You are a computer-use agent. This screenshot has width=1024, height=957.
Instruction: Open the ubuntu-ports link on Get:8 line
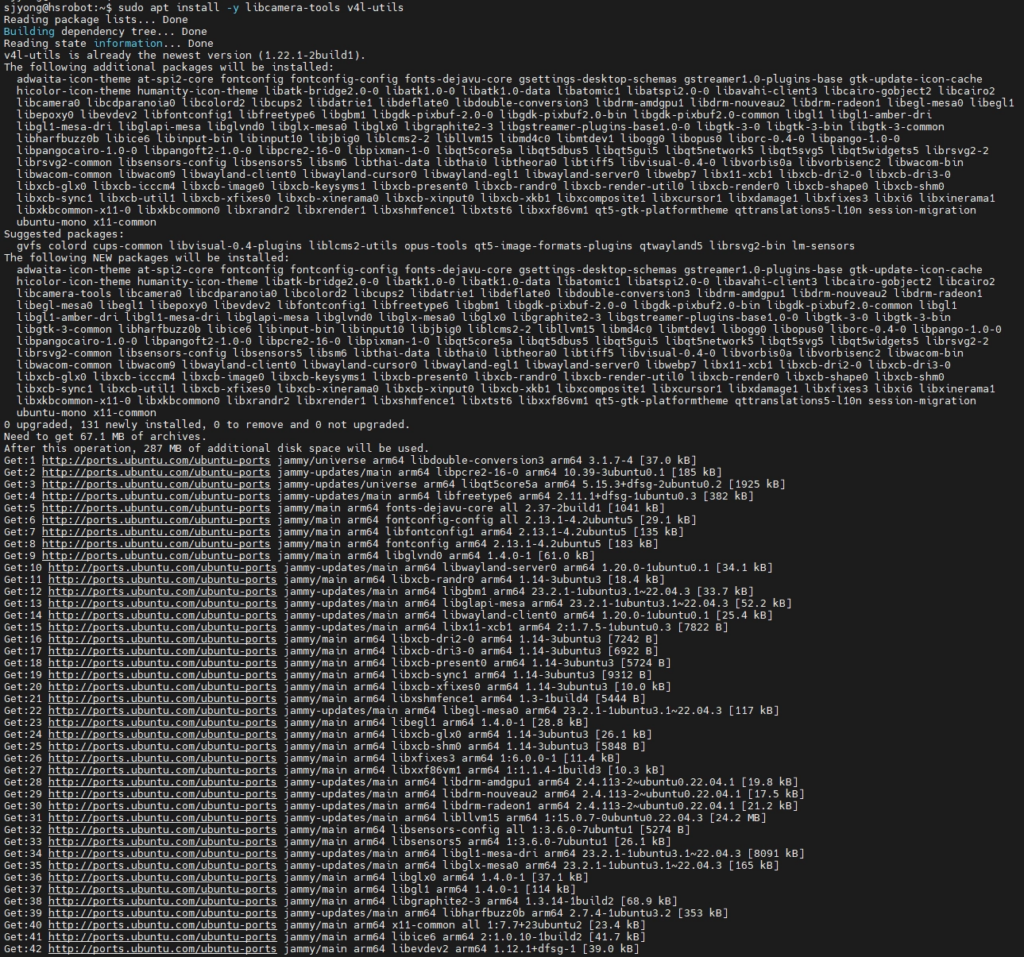(156, 543)
